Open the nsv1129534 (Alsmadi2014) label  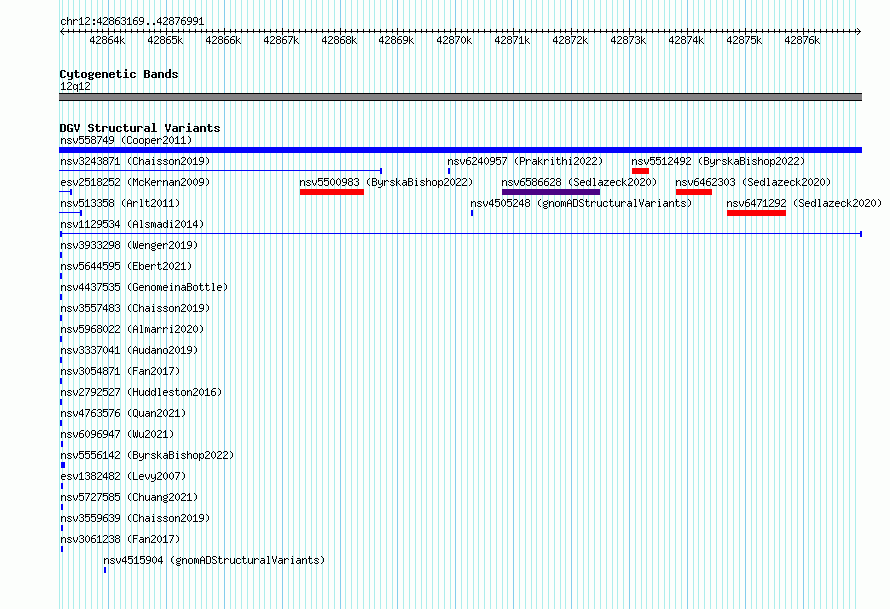132,224
